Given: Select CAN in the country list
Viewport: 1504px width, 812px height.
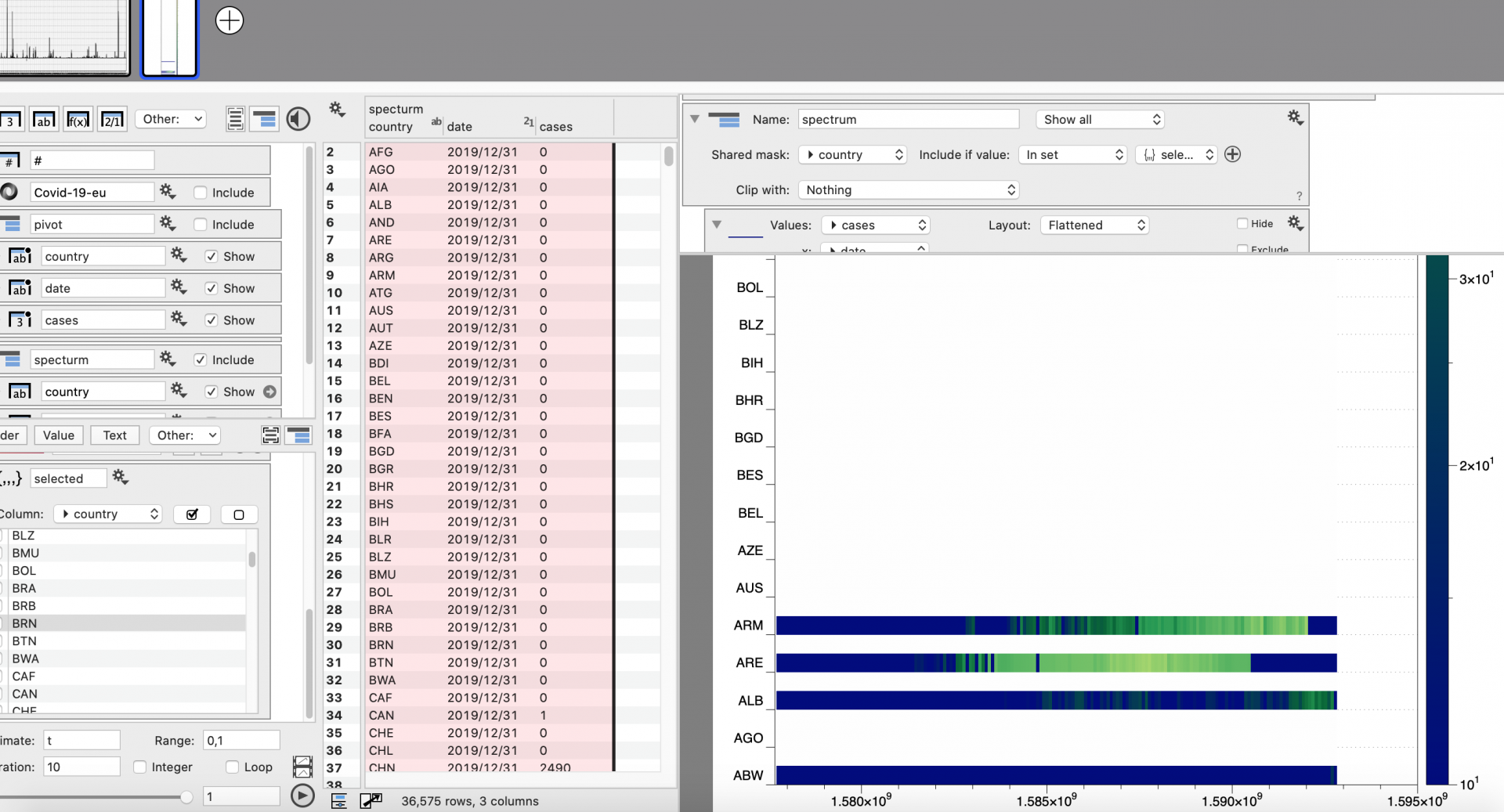Looking at the screenshot, I should click(x=24, y=694).
